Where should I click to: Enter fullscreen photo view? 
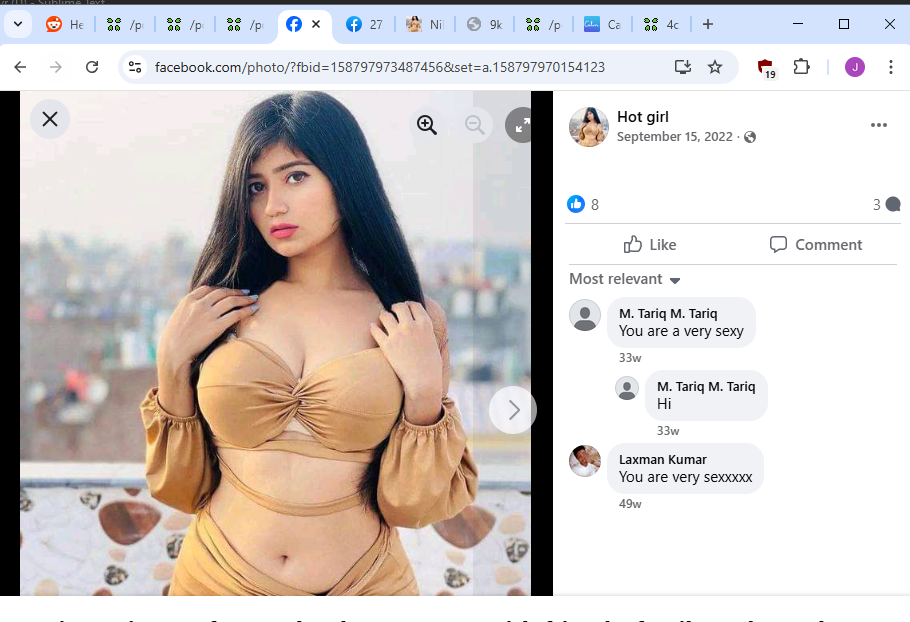[520, 125]
